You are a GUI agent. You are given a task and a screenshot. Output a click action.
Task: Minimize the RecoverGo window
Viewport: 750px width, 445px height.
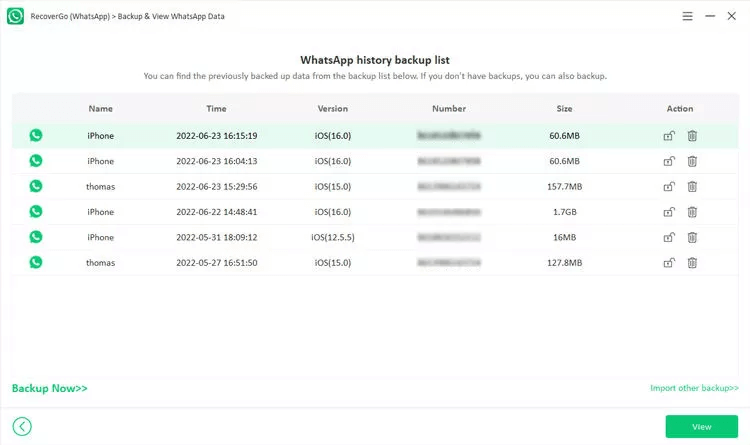[x=710, y=16]
